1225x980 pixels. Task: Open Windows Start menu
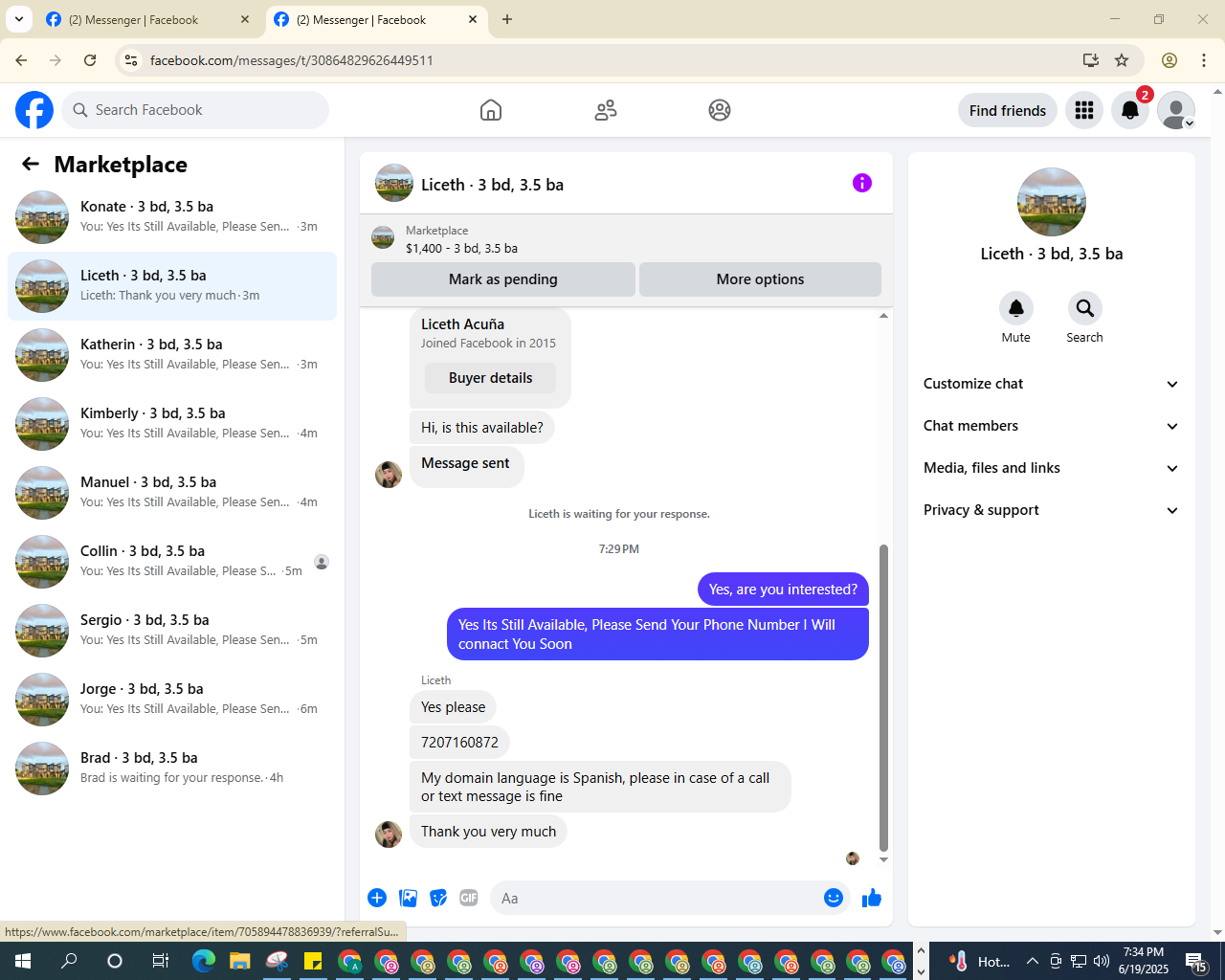tap(23, 961)
